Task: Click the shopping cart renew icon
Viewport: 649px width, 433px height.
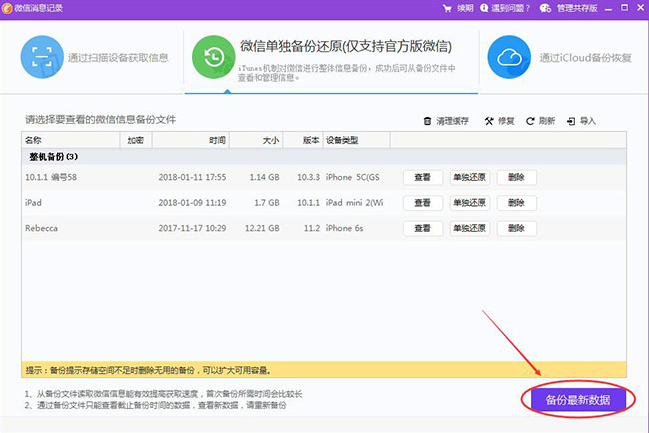Action: [x=446, y=9]
